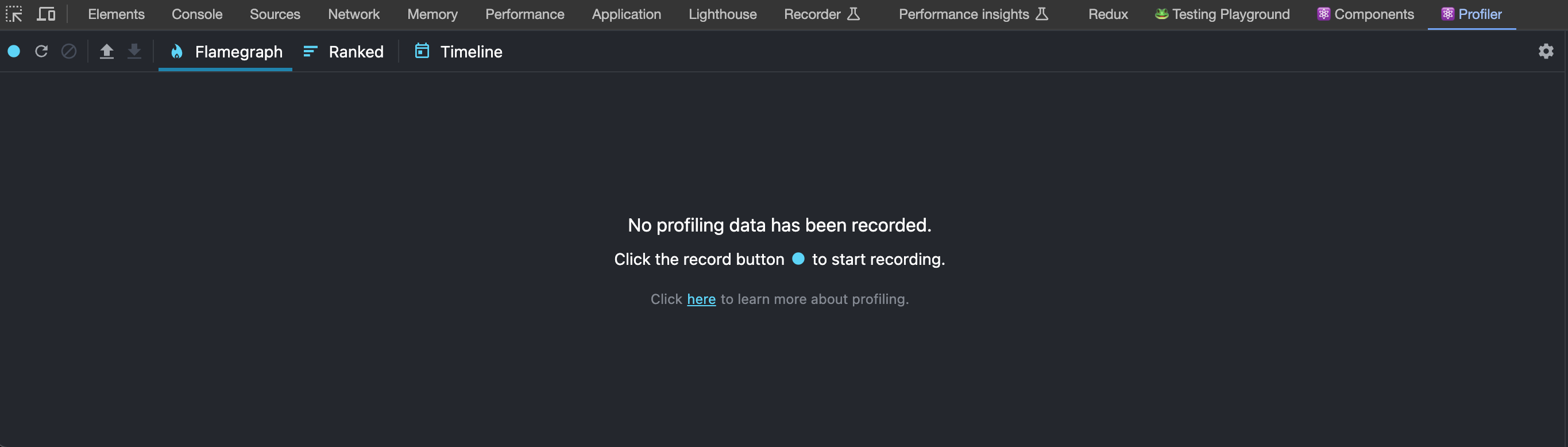Click the here link about profiling

pos(701,299)
